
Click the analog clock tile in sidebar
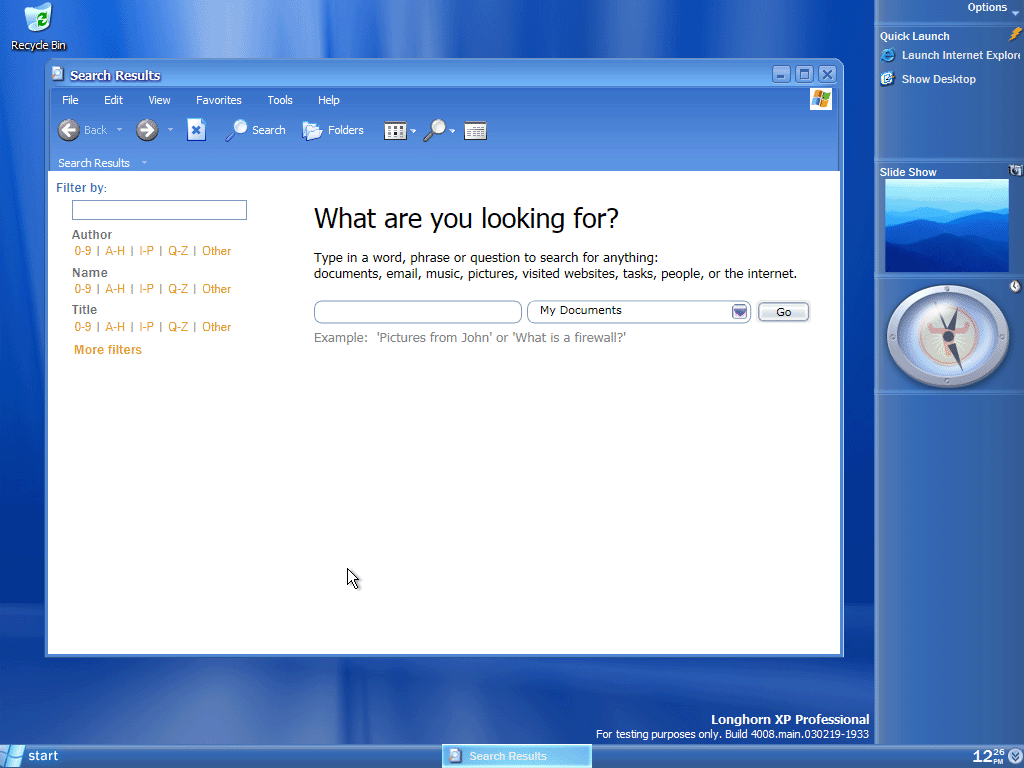point(948,336)
